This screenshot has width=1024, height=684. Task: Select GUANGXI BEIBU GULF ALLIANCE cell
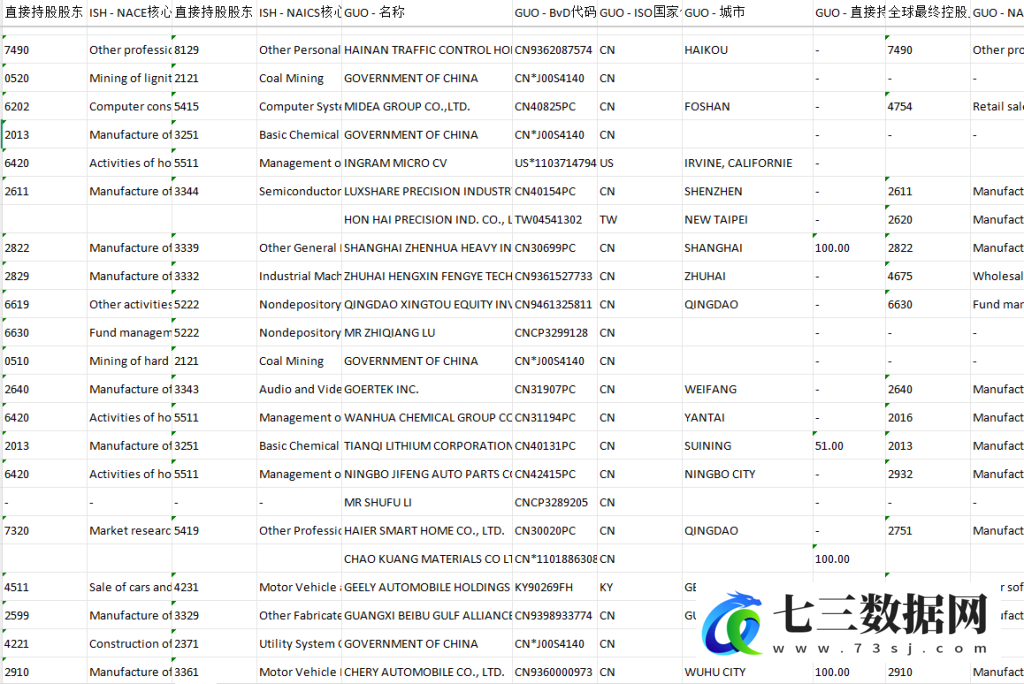pos(427,615)
